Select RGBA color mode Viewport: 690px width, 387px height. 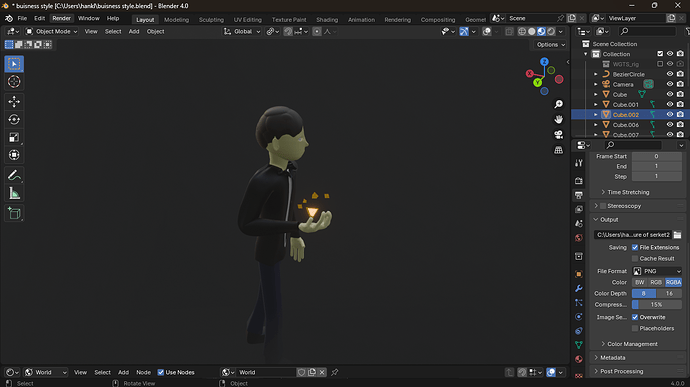coord(673,282)
